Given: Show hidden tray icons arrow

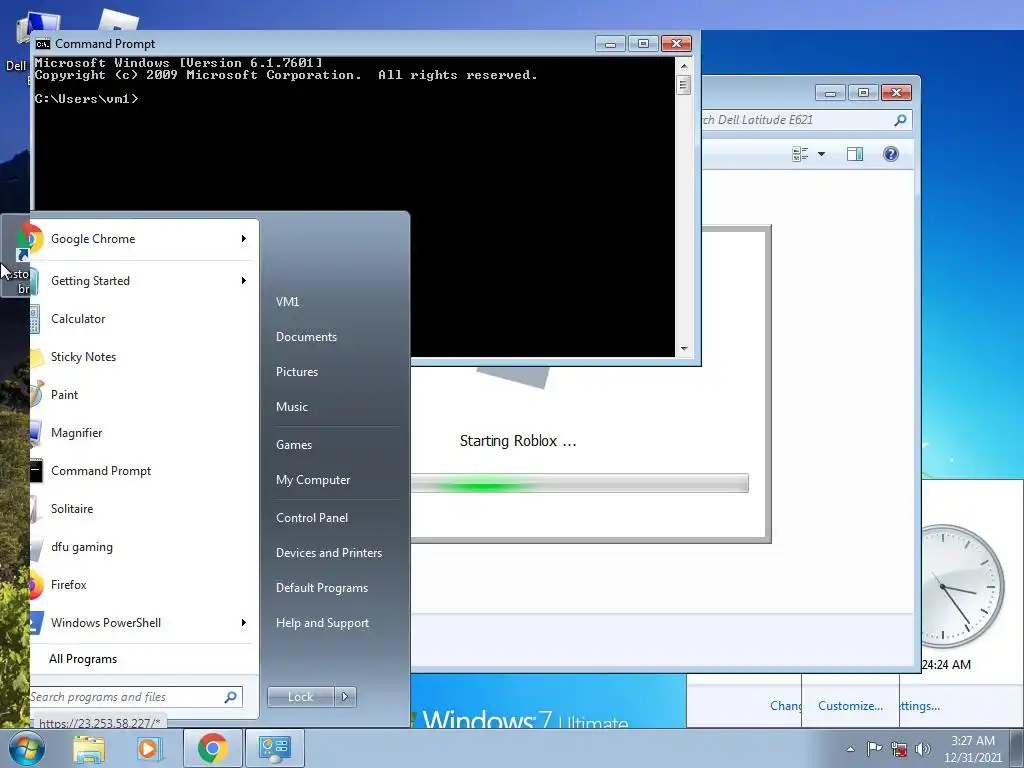Looking at the screenshot, I should pos(850,749).
